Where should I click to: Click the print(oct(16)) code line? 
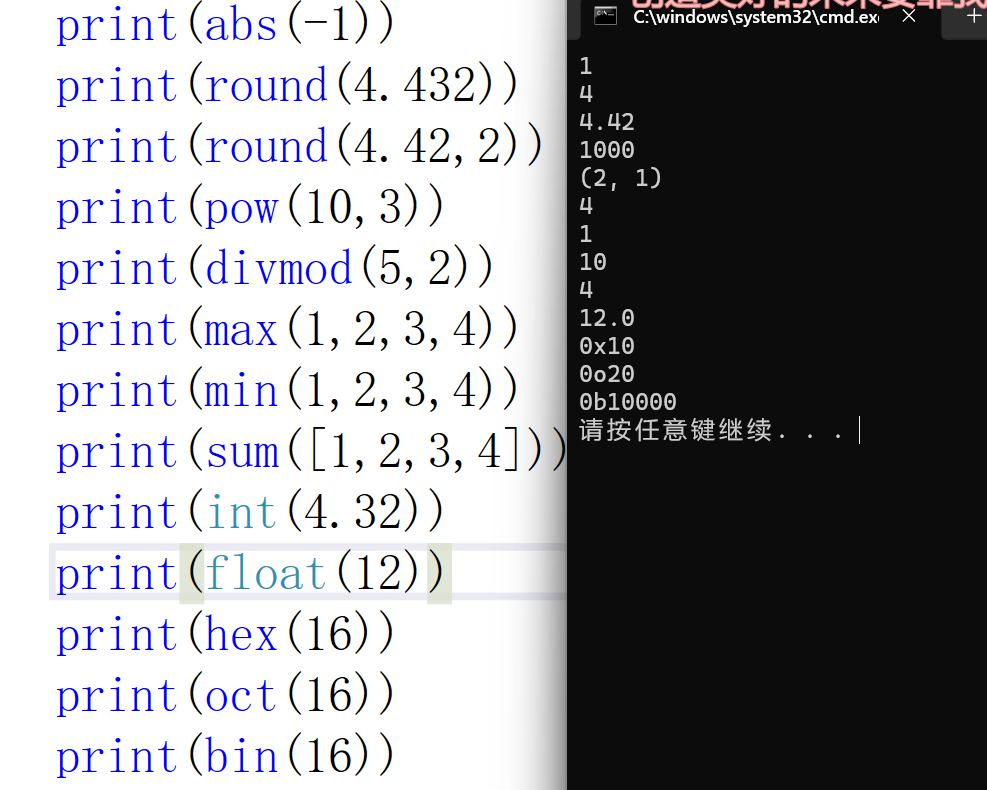(x=225, y=695)
